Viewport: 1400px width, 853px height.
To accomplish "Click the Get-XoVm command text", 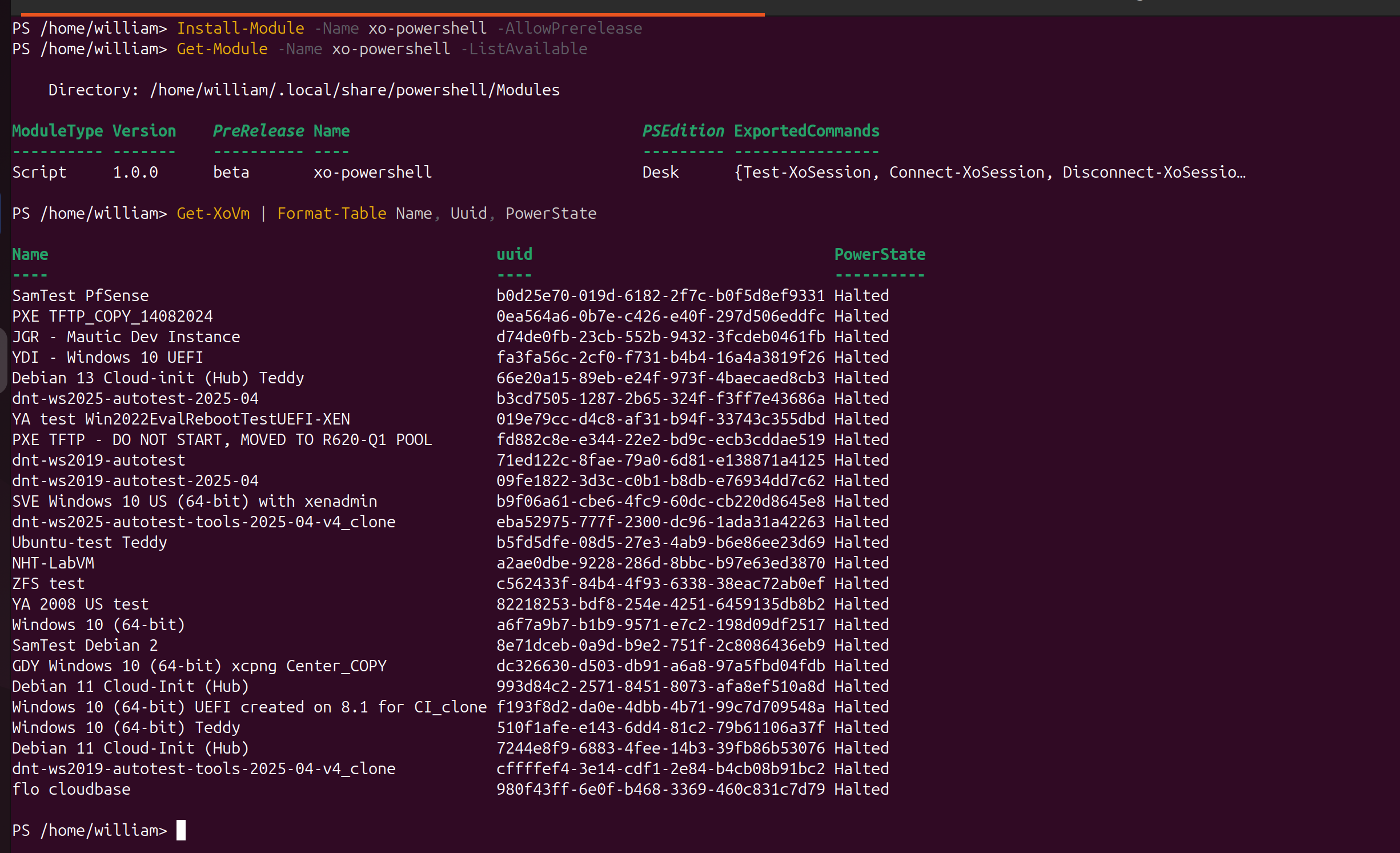I will pyautogui.click(x=213, y=213).
